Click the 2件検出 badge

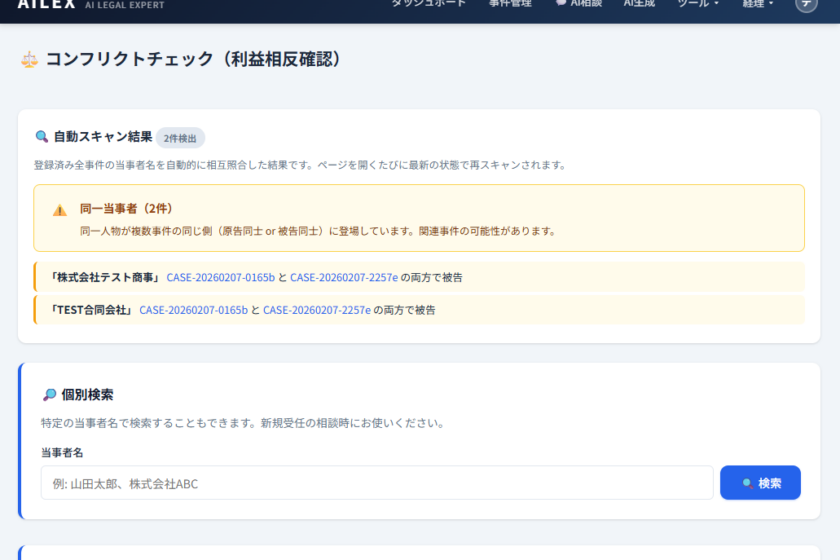tap(180, 138)
